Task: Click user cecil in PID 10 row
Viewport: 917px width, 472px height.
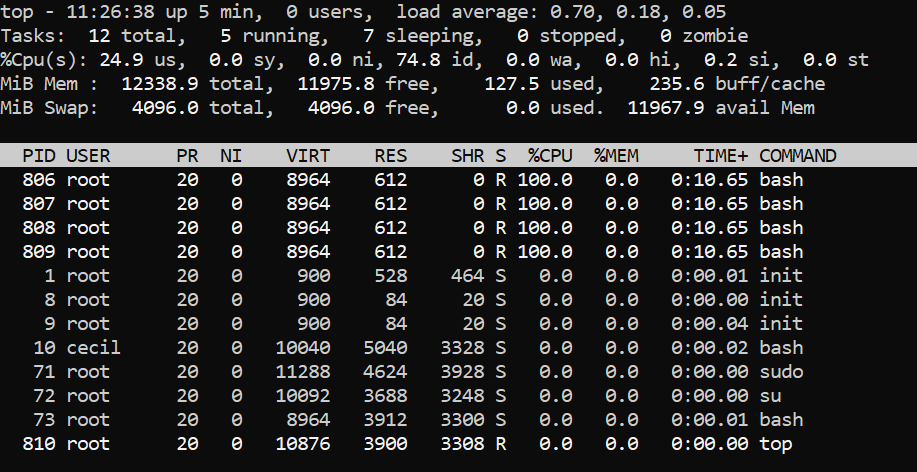Action: 94,347
